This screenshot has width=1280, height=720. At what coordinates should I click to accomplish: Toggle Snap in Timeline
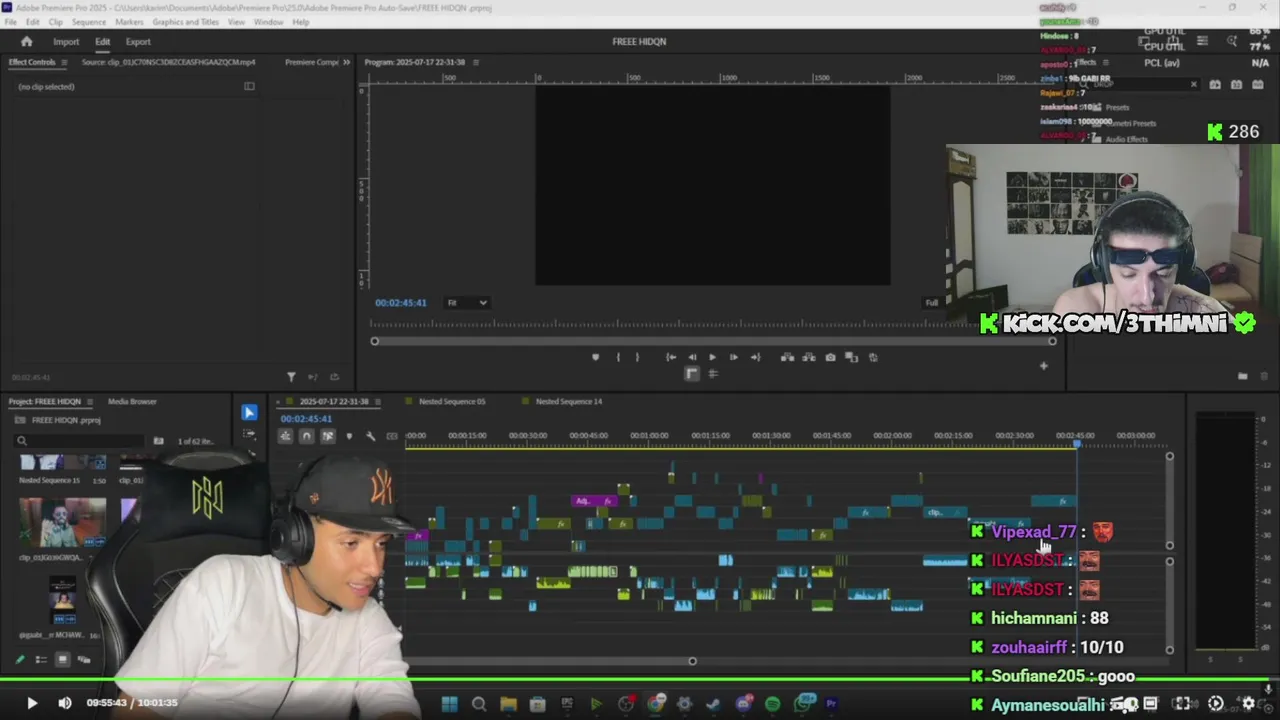pyautogui.click(x=306, y=436)
